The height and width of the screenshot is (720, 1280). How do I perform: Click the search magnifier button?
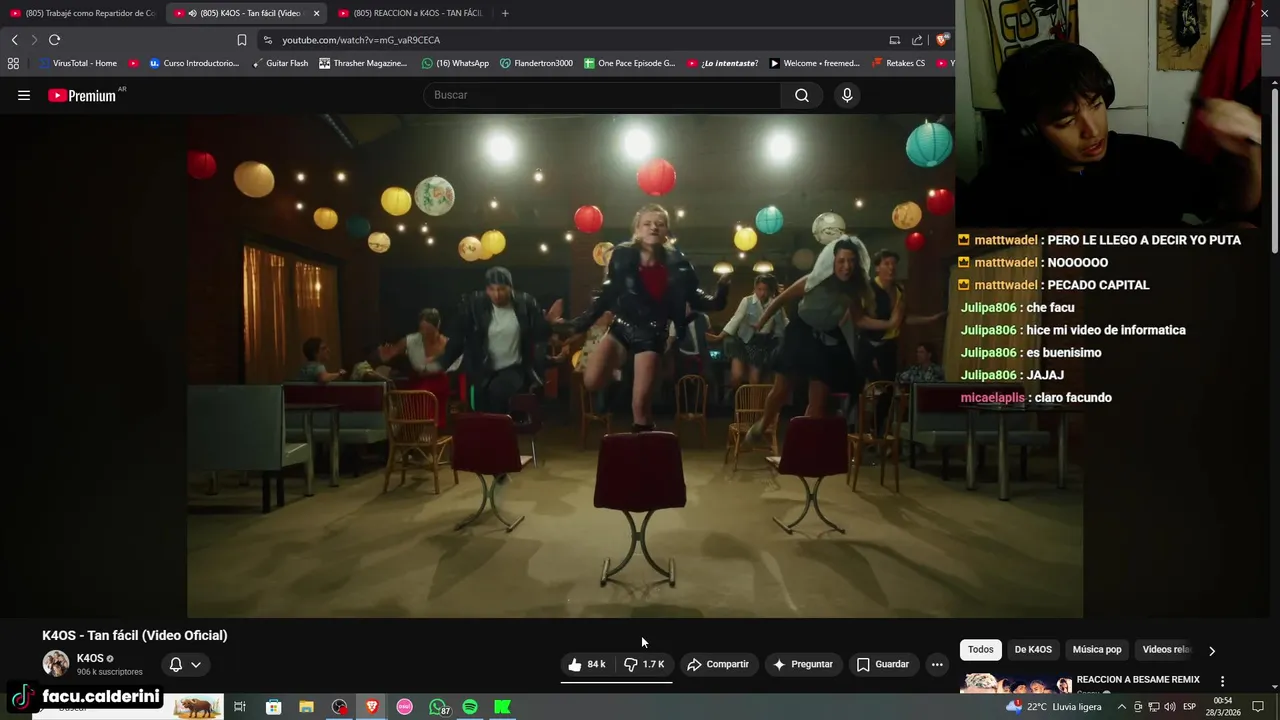pos(801,95)
